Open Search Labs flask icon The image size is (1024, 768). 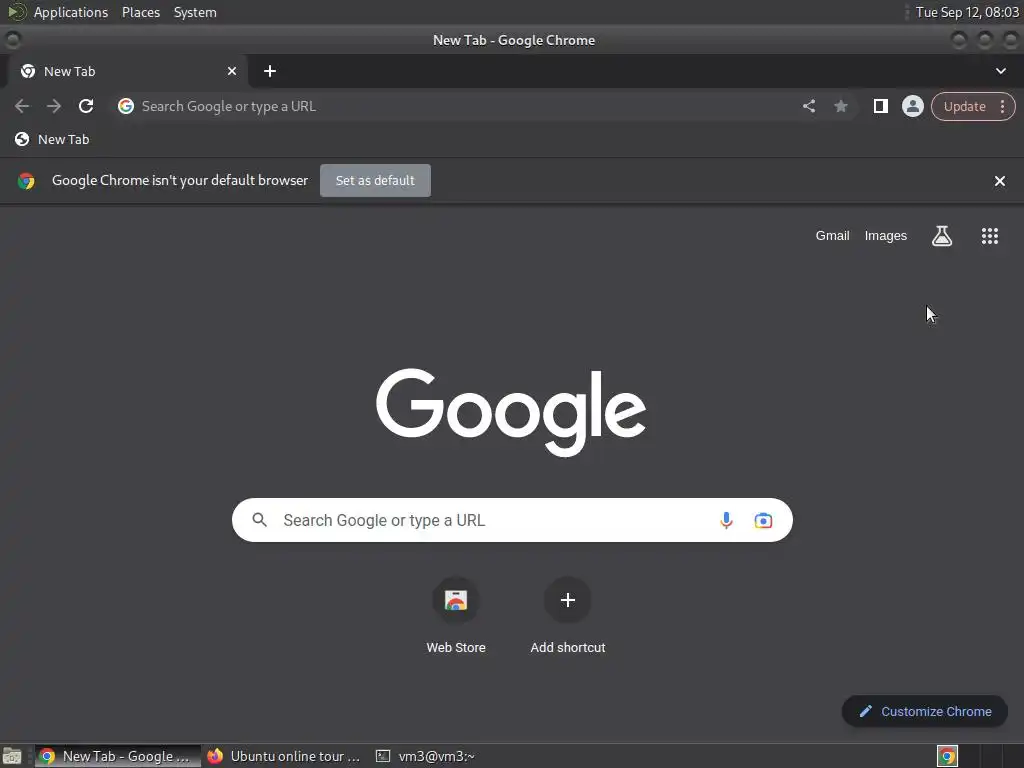click(941, 236)
